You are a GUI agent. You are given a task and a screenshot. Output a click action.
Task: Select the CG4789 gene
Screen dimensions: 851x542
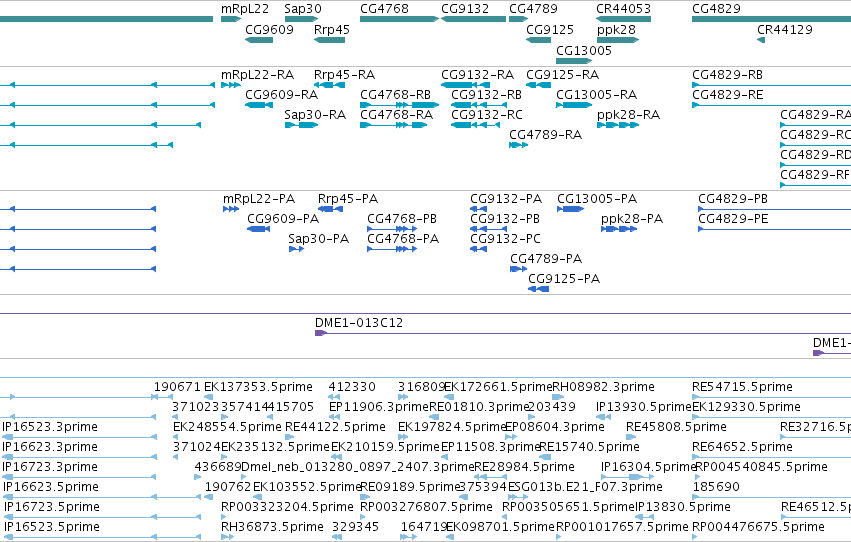click(518, 19)
